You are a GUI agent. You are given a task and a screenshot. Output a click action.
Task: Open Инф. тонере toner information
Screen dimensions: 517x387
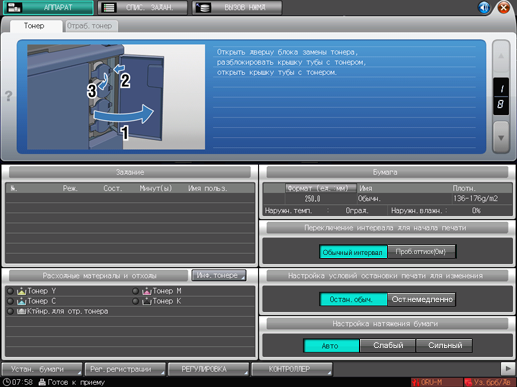(x=219, y=275)
